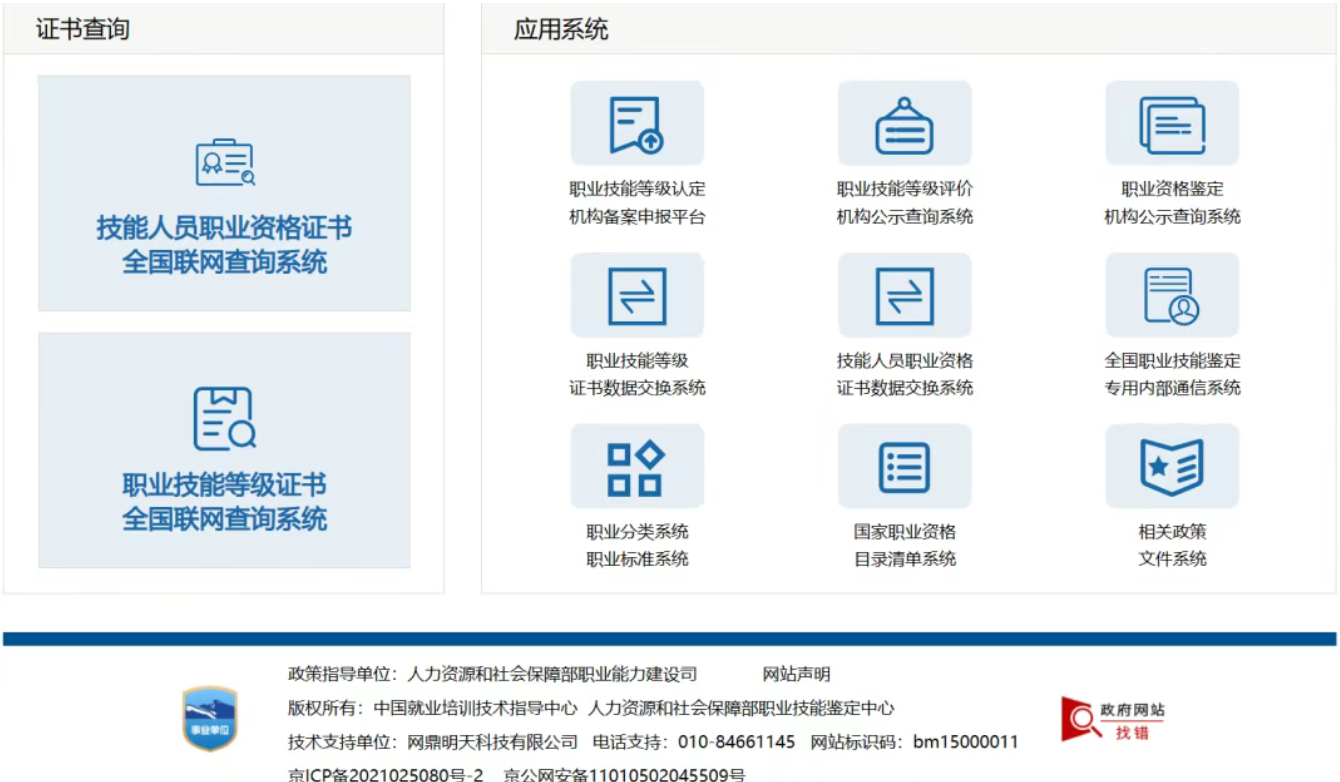Viewport: 1340px width, 782px height.
Task: Open 职业资格鉴定机构公示查询系统 stacked-pages icon
Action: (1172, 123)
